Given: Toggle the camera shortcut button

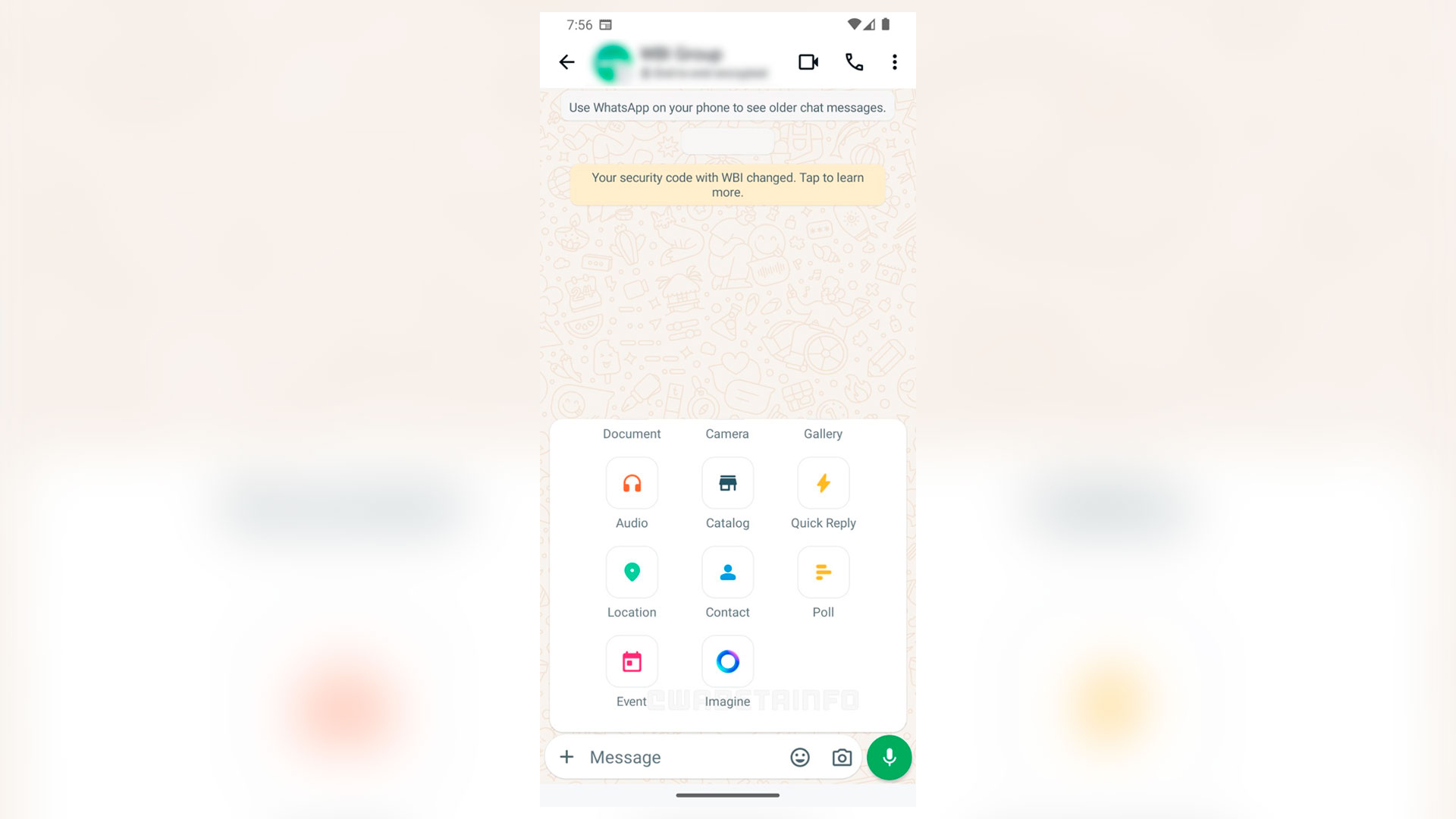Looking at the screenshot, I should 842,757.
